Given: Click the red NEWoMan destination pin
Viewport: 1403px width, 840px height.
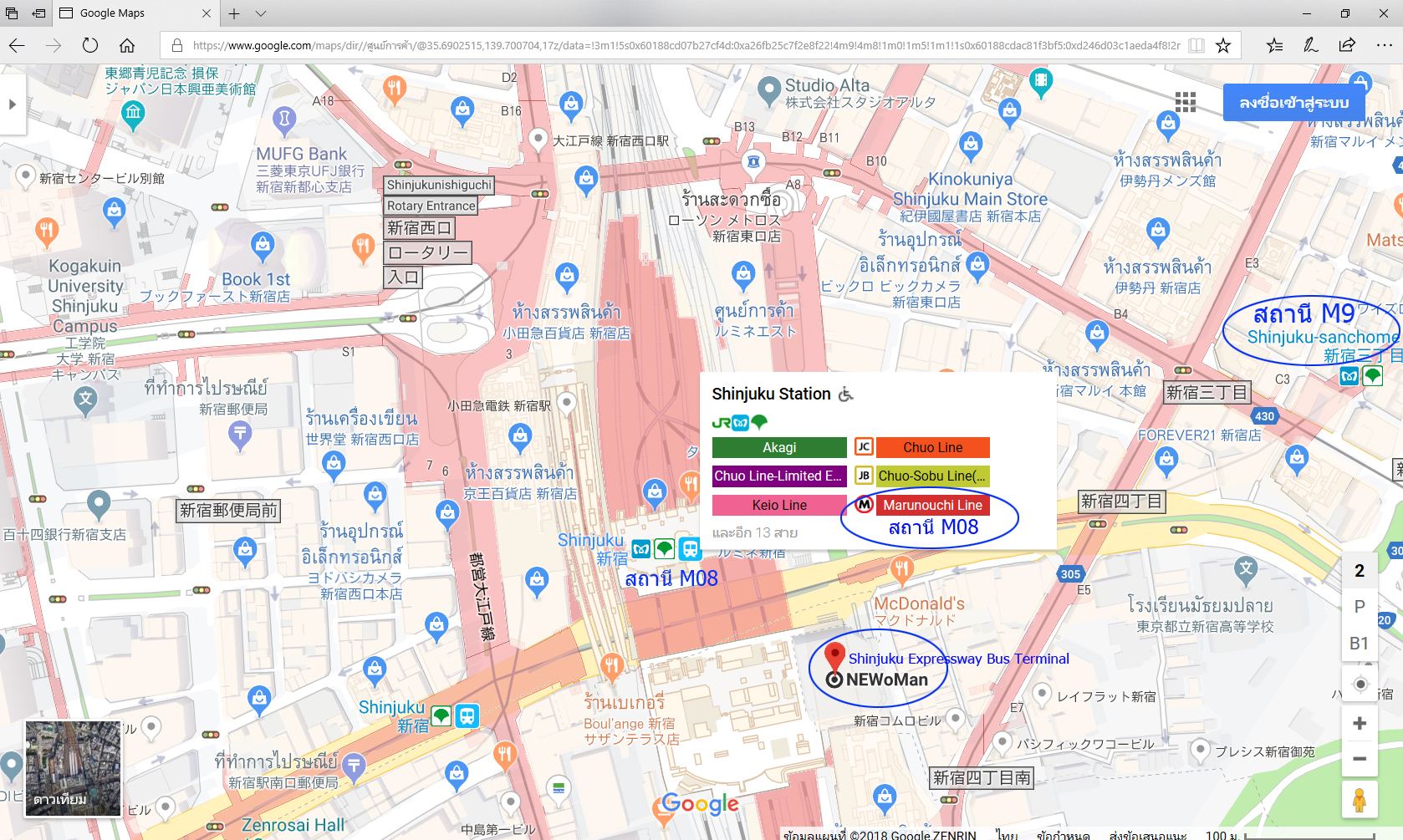Looking at the screenshot, I should [x=834, y=655].
